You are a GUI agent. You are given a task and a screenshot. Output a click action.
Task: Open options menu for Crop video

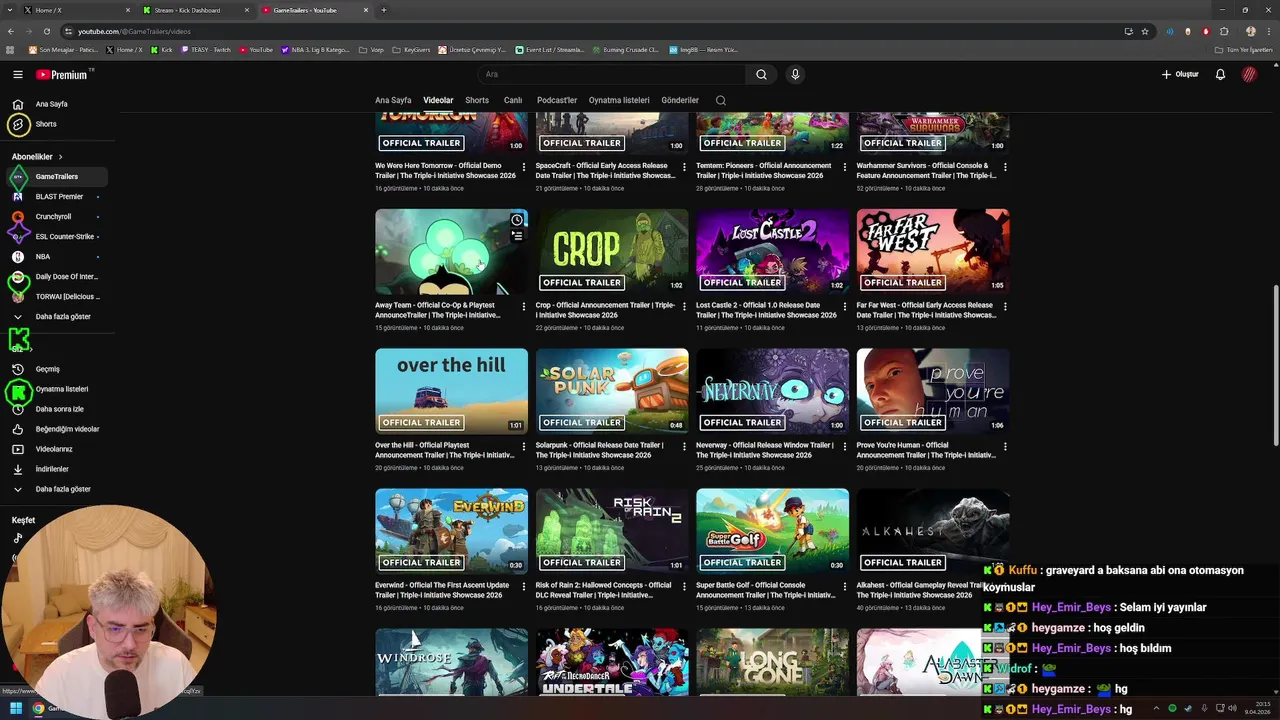click(x=684, y=308)
